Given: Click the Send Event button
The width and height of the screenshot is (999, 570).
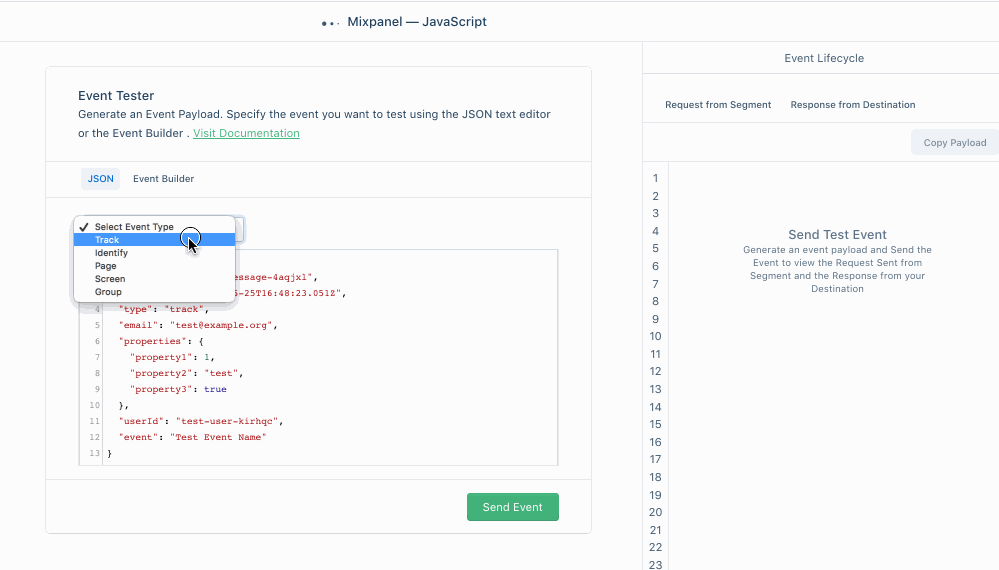Looking at the screenshot, I should 512,507.
